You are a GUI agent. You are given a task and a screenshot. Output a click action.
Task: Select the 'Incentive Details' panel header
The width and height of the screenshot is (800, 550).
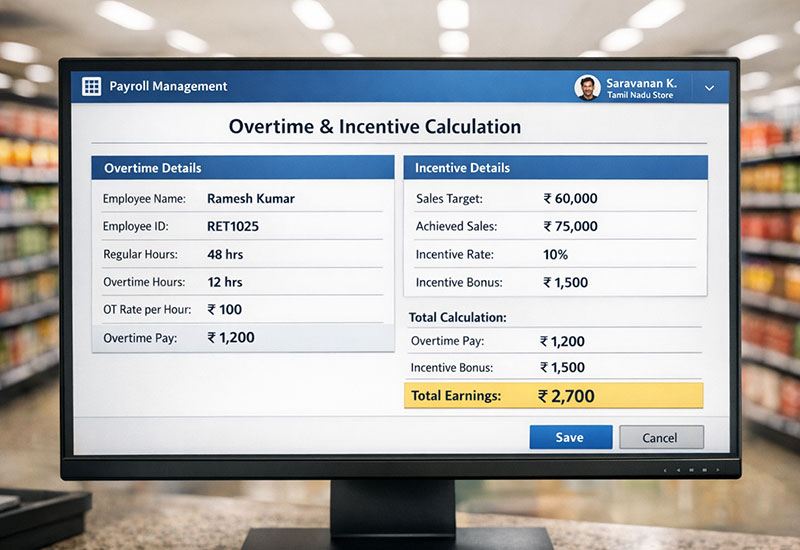click(556, 168)
